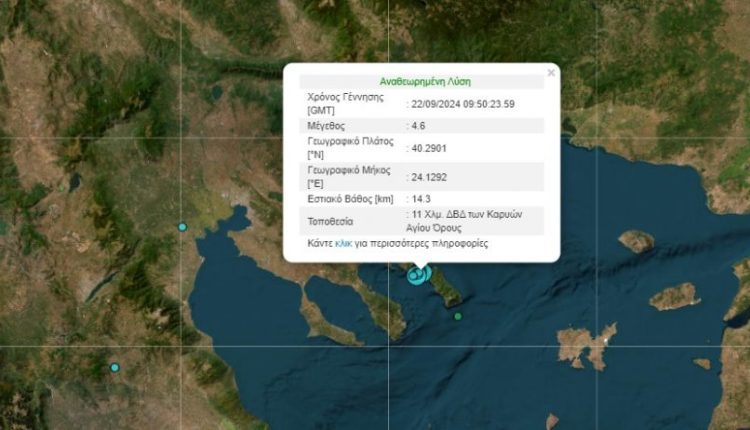Click the largest island in the lower-right sea
750x430 pixels.
[586, 346]
